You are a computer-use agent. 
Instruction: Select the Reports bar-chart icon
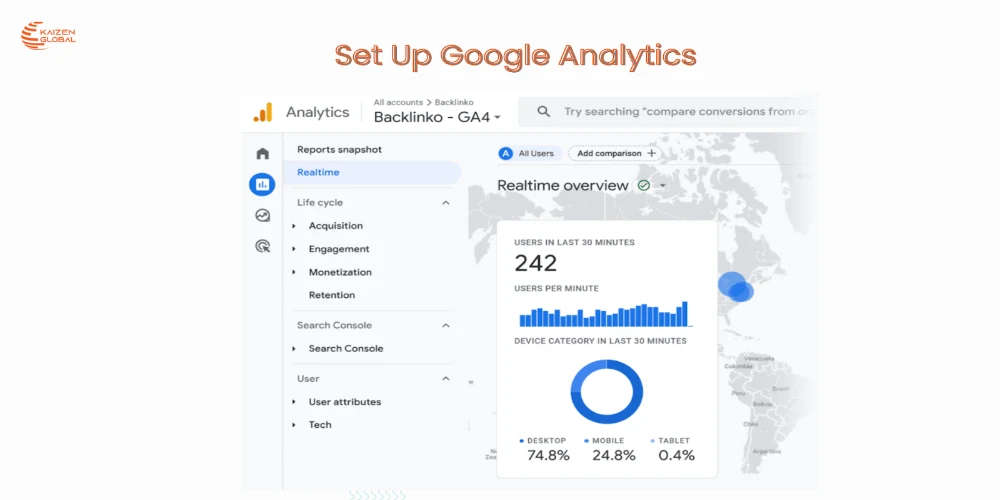coord(262,185)
